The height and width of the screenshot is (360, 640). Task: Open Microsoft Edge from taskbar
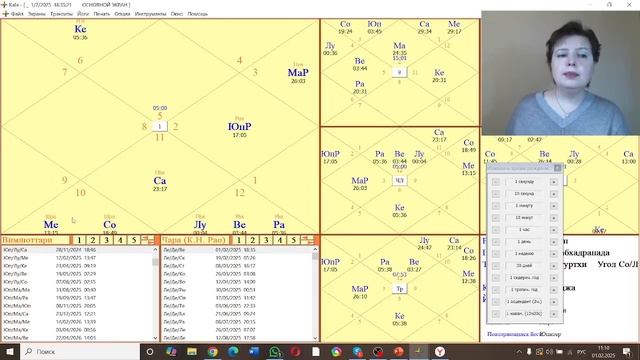point(233,351)
